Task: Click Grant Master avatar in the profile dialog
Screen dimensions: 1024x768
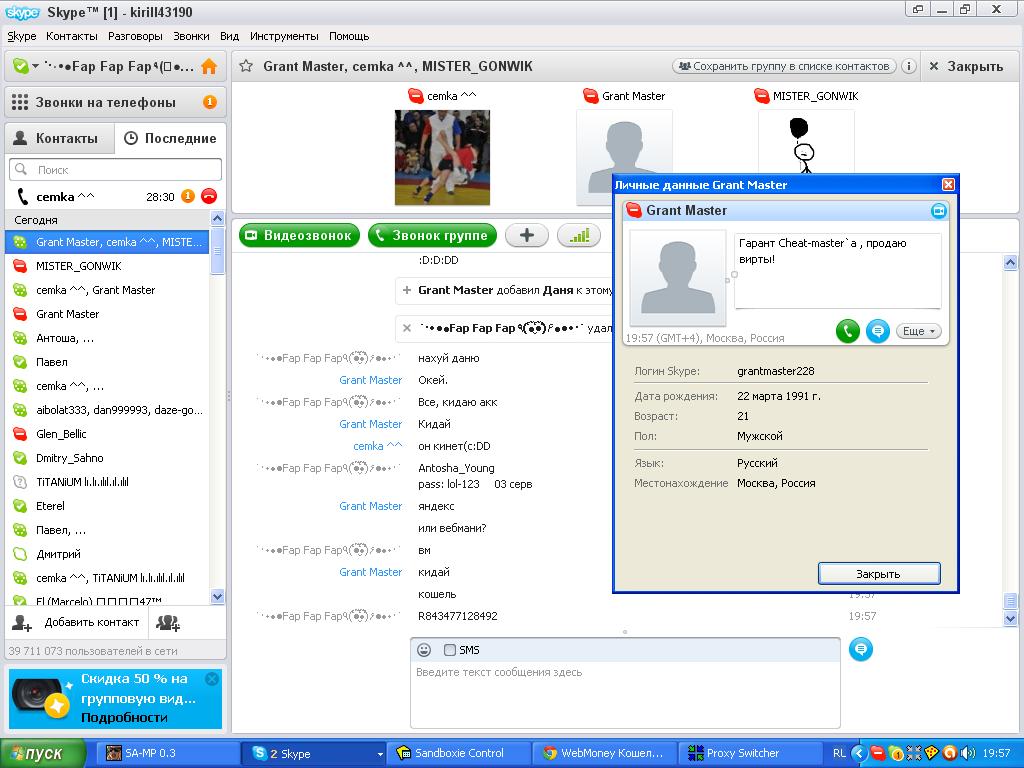Action: (678, 278)
